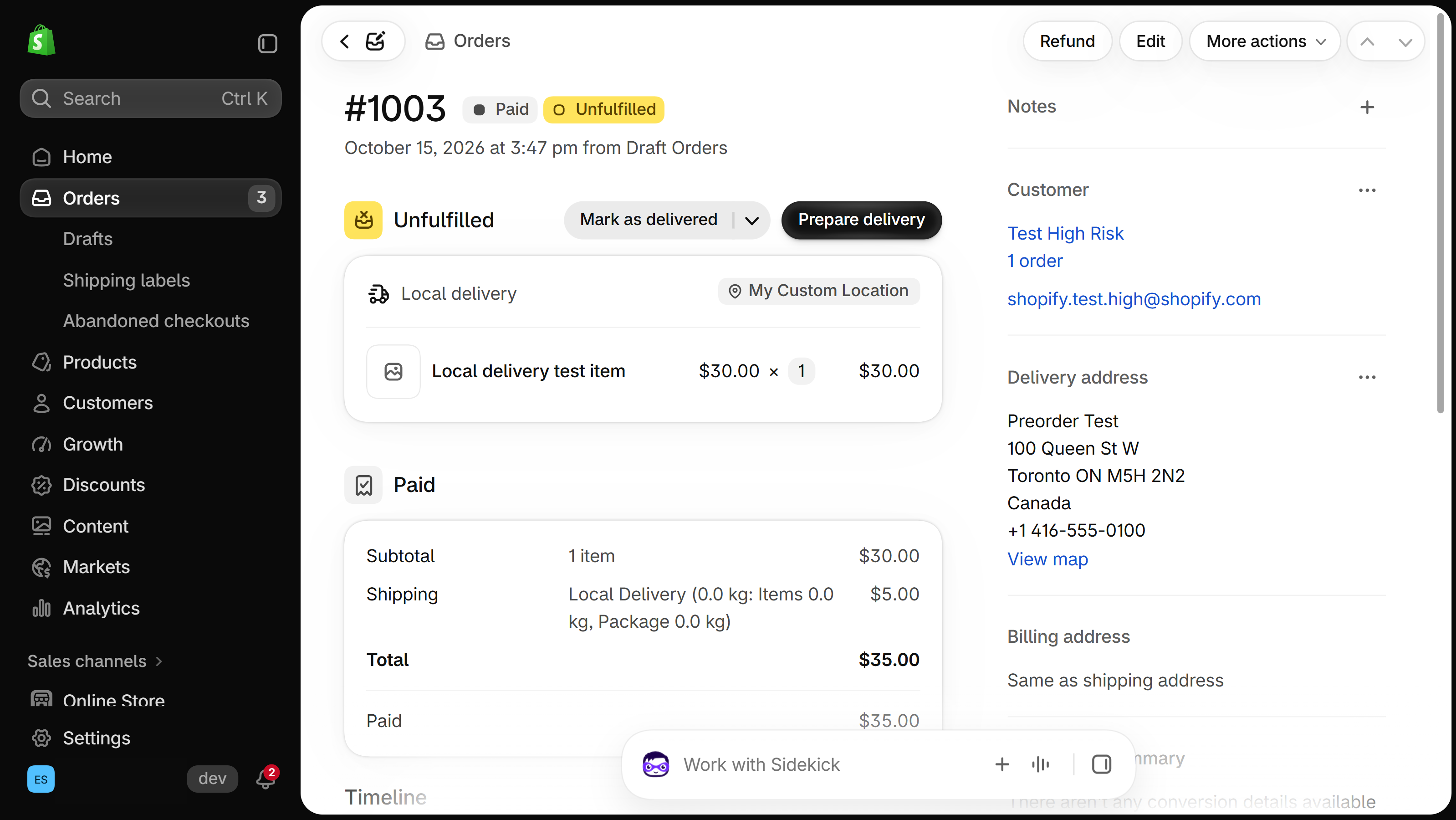The image size is (1456, 820).
Task: Click the Search input field
Action: 150,98
